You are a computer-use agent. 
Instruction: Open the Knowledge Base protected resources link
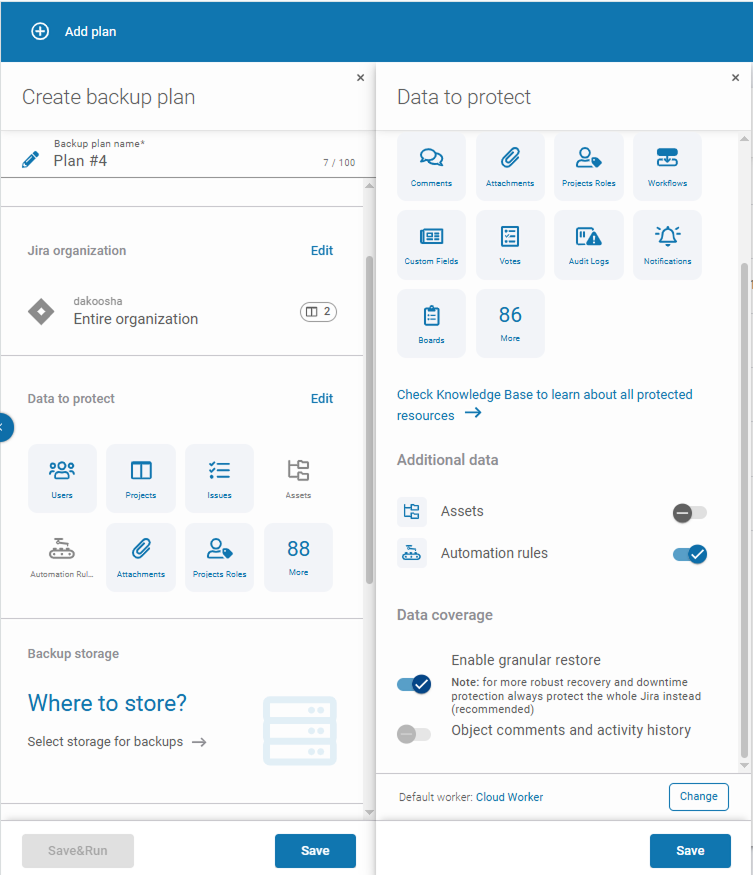[x=545, y=405]
